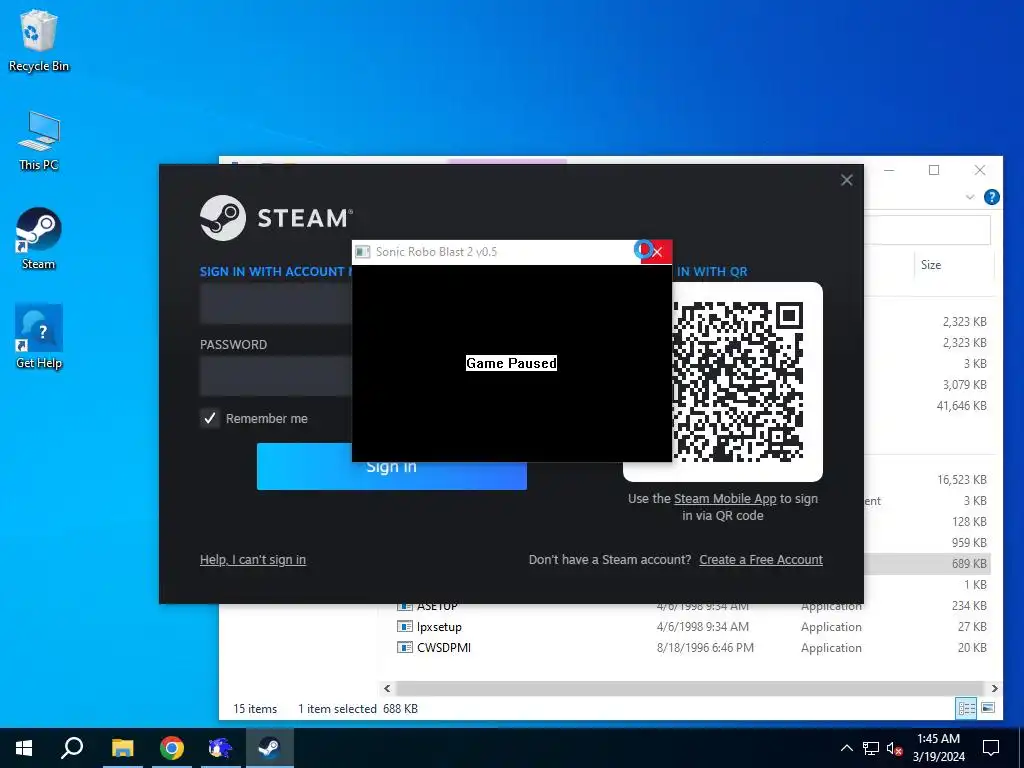Screen dimensions: 1024x768
Task: Click the Sonic Robo Blast 2 title bar
Action: point(496,252)
